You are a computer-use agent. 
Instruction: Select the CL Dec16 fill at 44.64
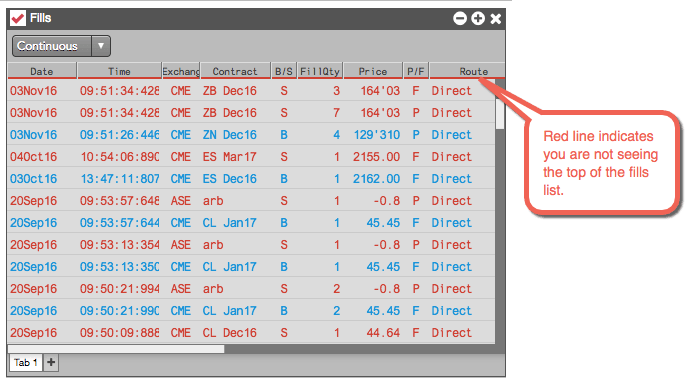[x=251, y=333]
